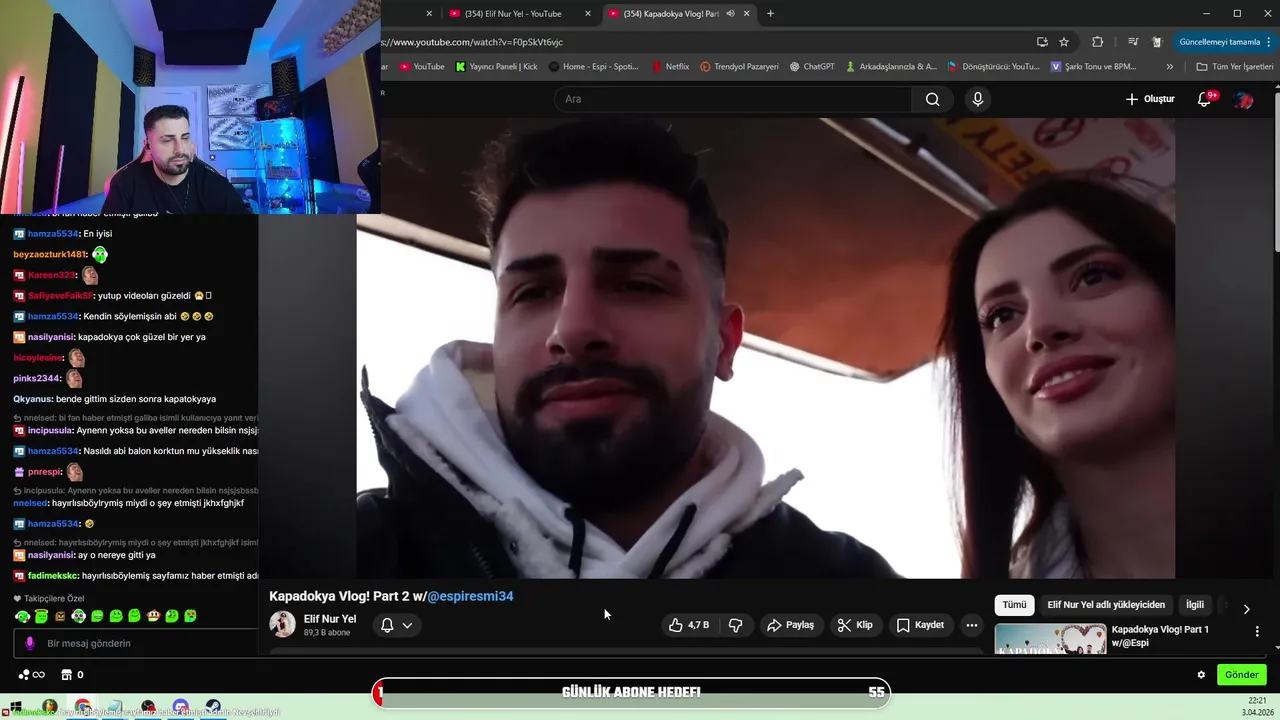Create a clip with the Klip button

855,625
